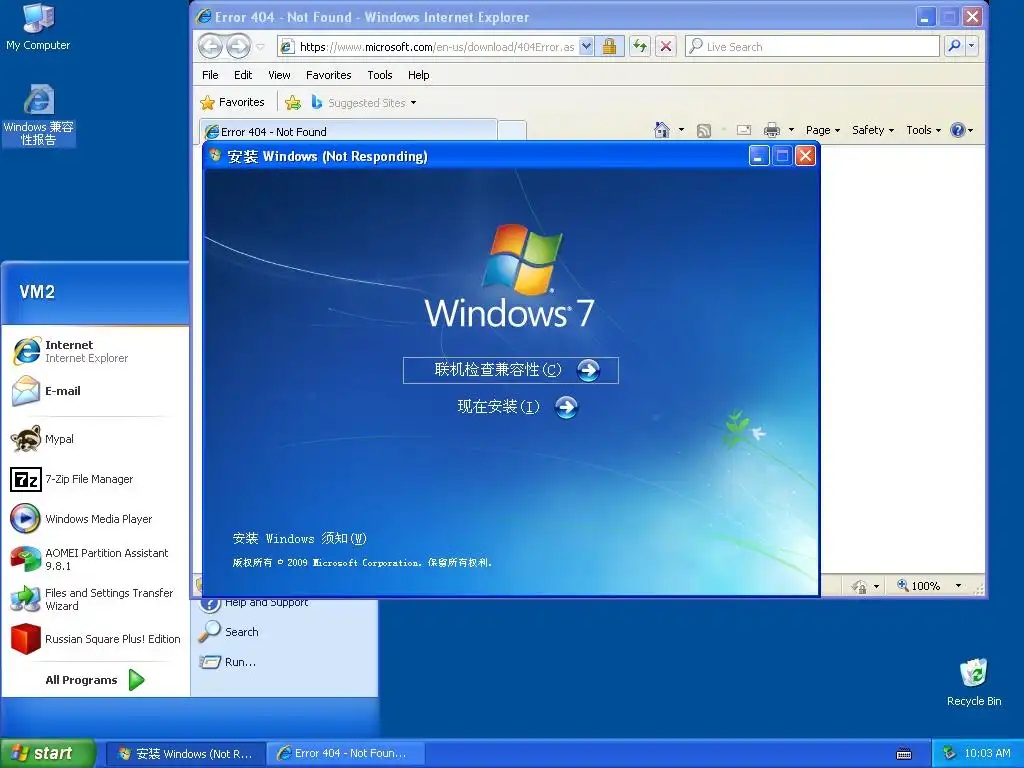Launch Russian Square Plus! Edition
The width and height of the screenshot is (1024, 768).
pos(95,639)
